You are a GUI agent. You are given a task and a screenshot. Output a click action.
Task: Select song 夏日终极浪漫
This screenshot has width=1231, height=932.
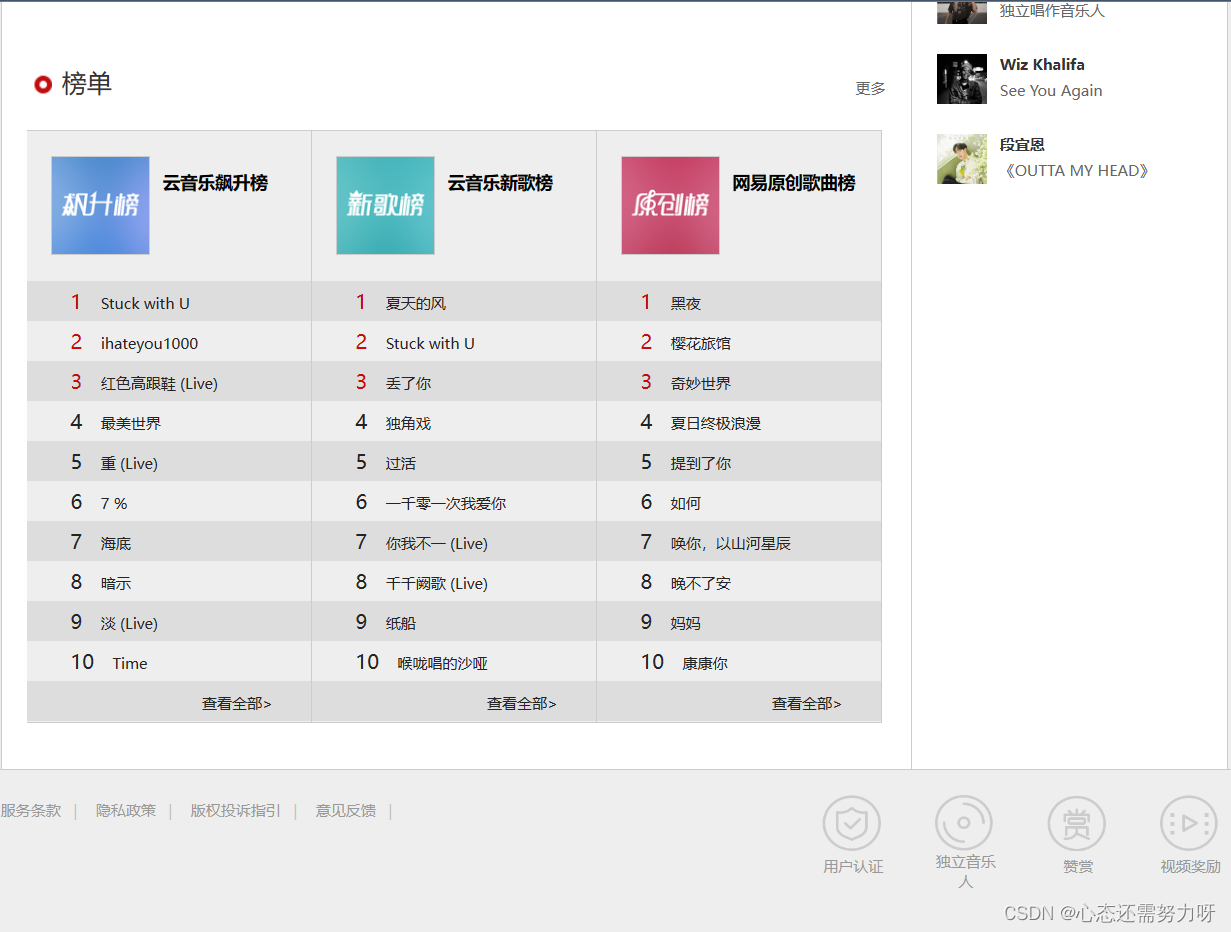click(716, 424)
